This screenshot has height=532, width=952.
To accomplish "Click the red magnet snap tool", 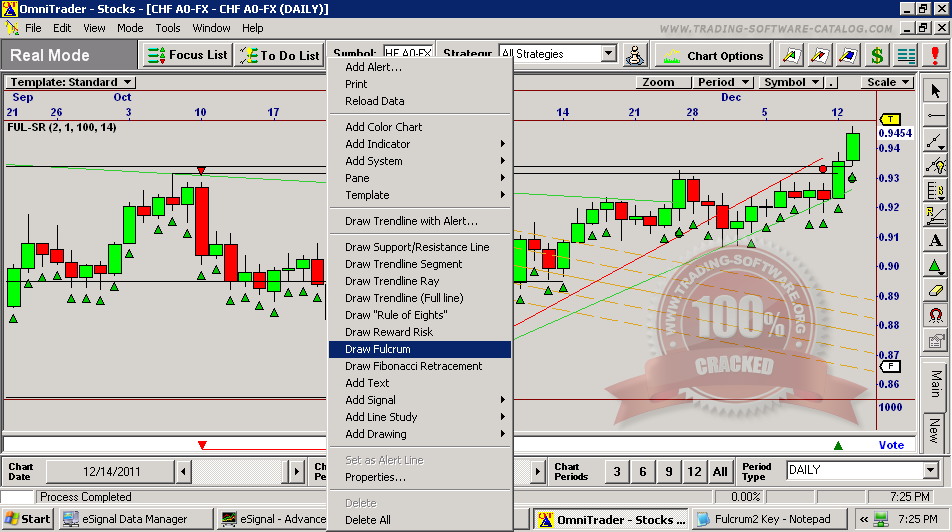I will pyautogui.click(x=935, y=315).
